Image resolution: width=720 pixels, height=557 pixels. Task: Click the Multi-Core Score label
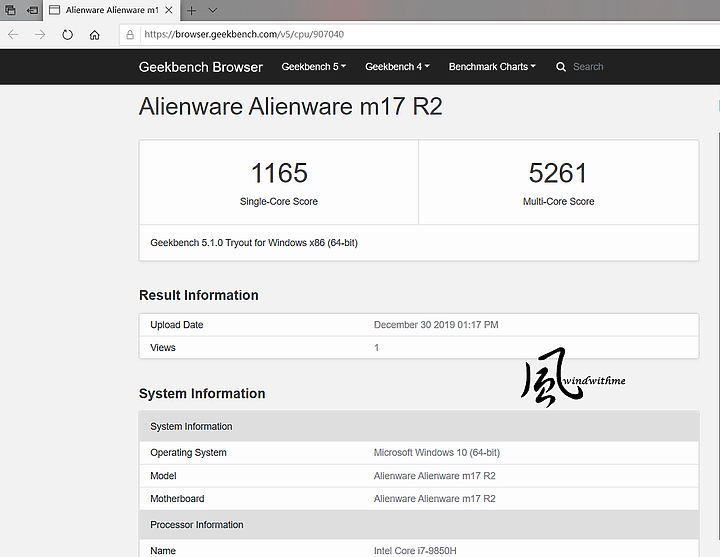coord(558,202)
